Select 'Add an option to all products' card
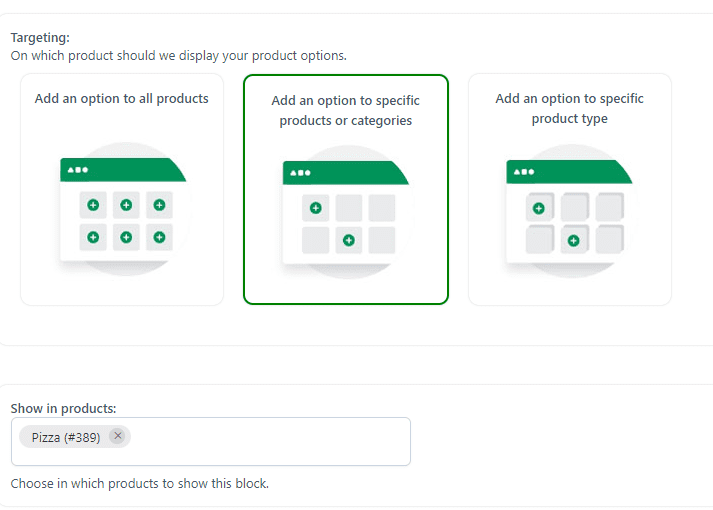This screenshot has width=713, height=510. coord(122,190)
